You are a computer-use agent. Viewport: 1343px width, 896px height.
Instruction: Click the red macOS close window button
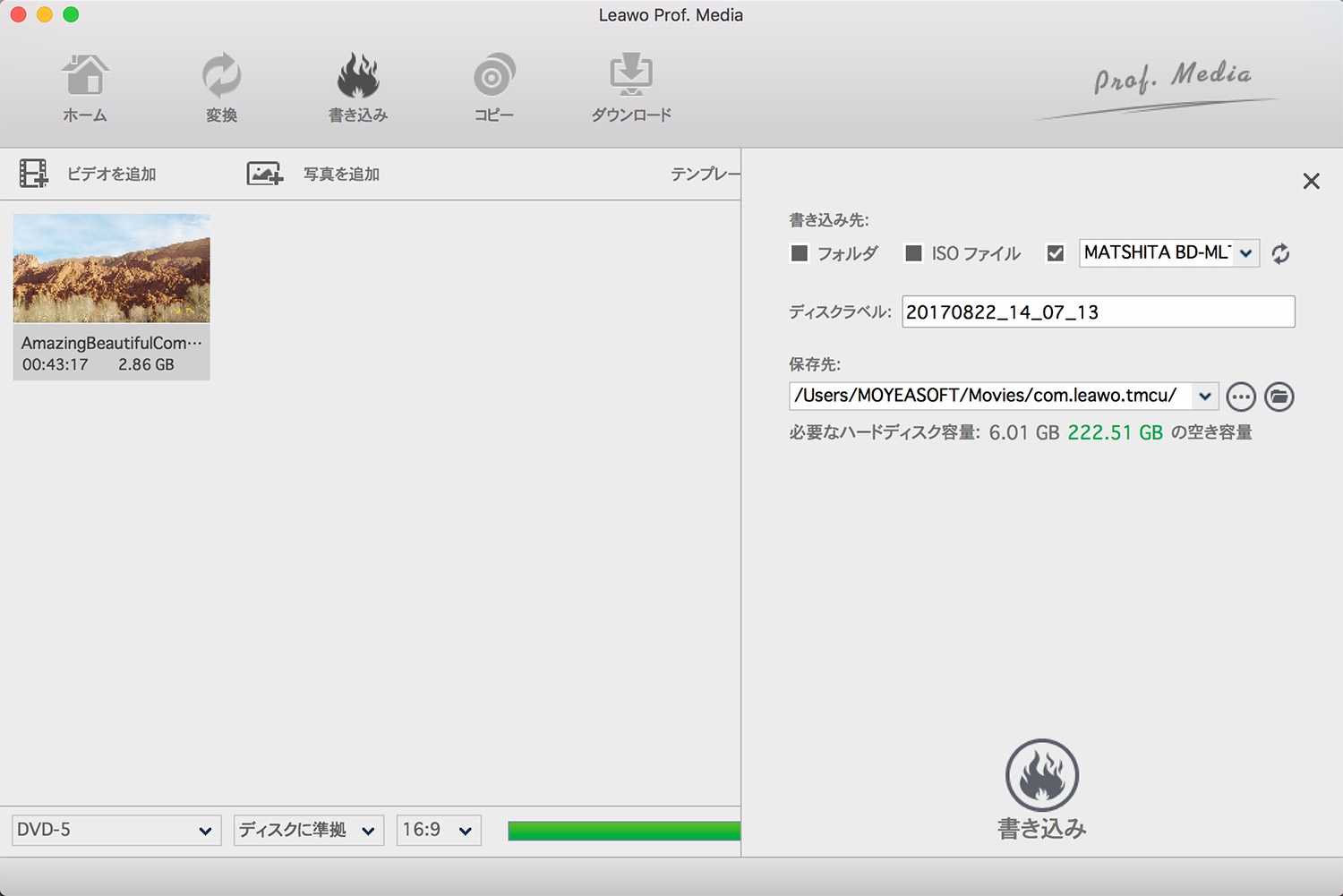tap(18, 14)
